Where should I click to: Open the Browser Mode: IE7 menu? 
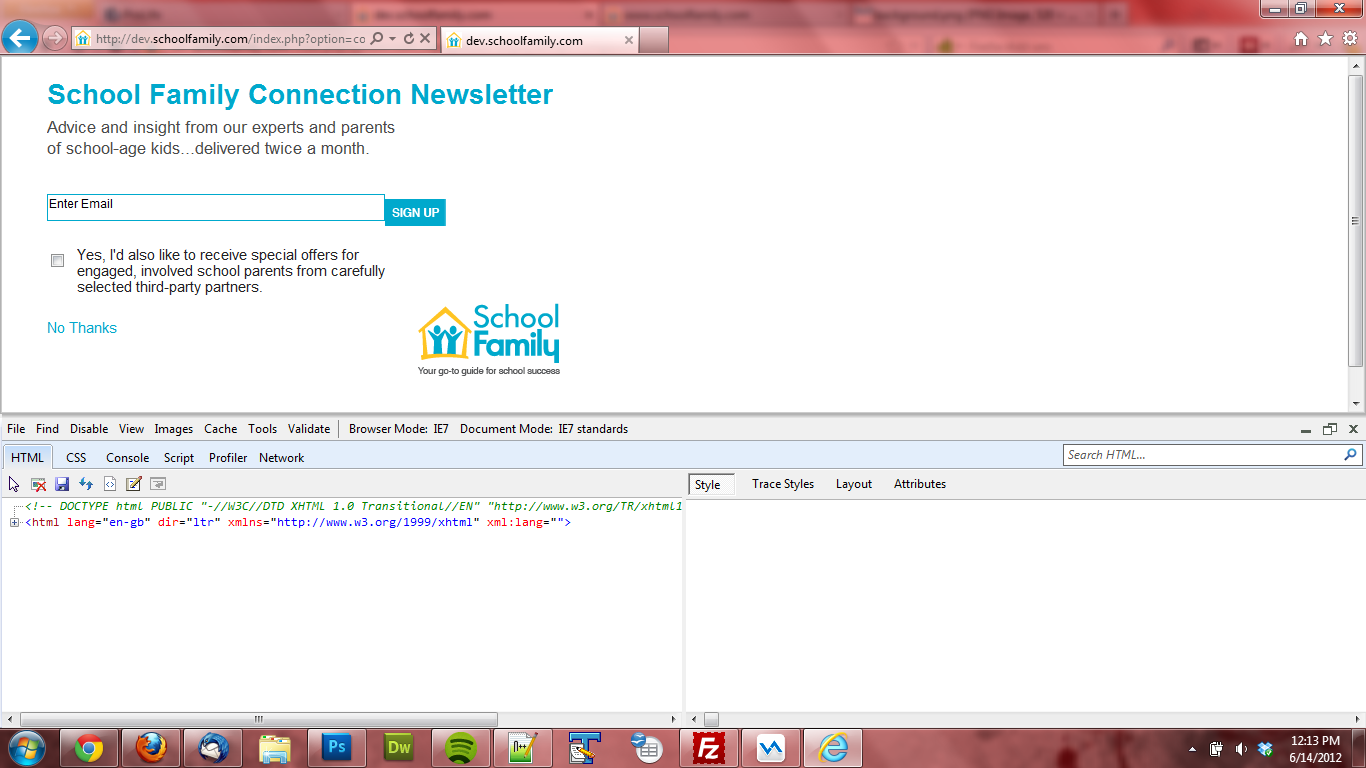tap(398, 429)
